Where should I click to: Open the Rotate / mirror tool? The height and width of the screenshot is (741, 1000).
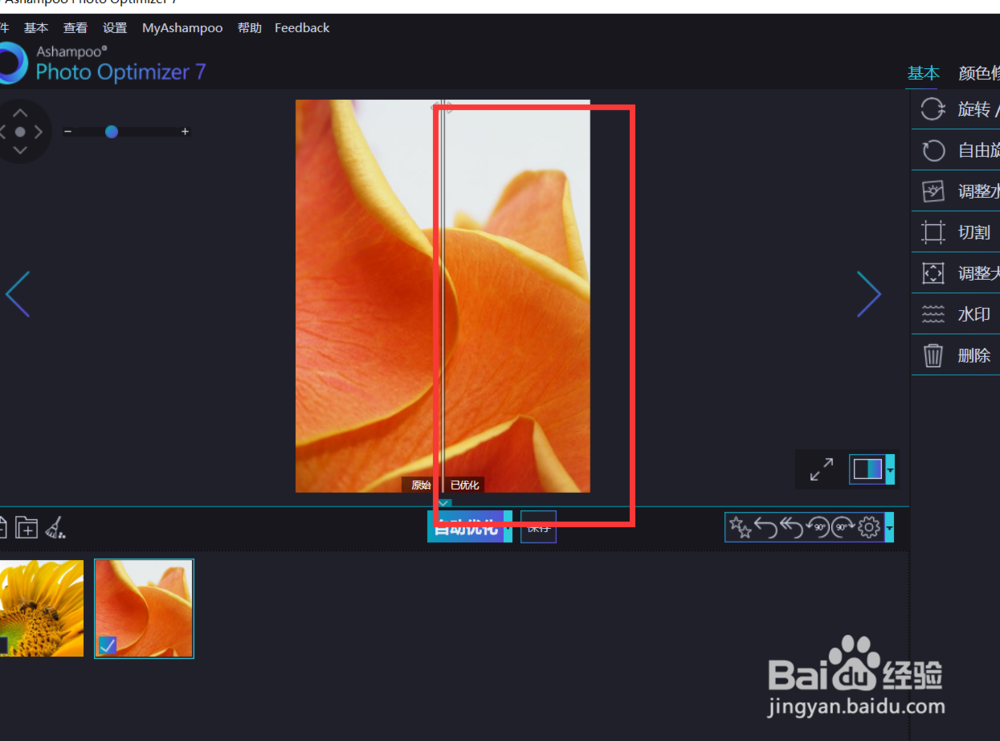[x=955, y=109]
